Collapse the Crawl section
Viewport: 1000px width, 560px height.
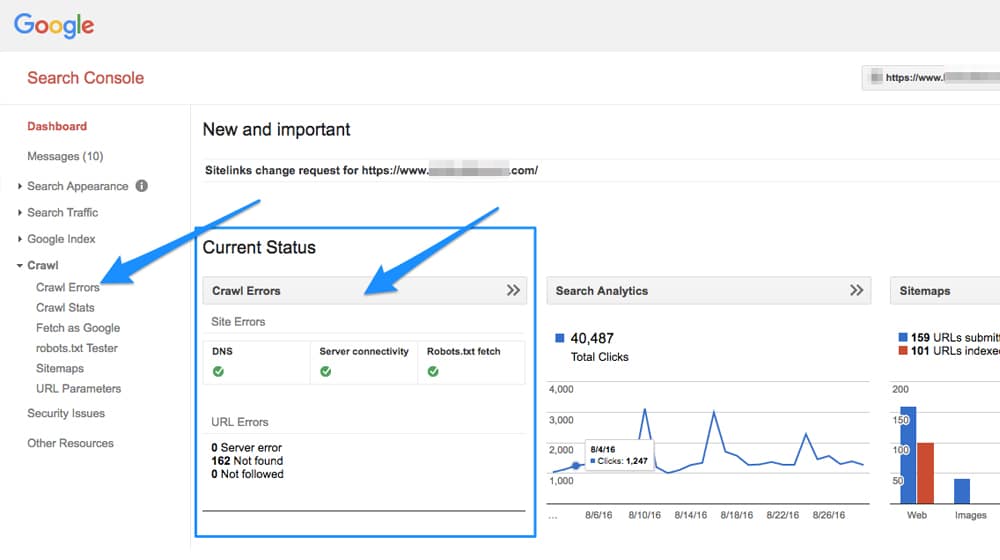[x=42, y=265]
